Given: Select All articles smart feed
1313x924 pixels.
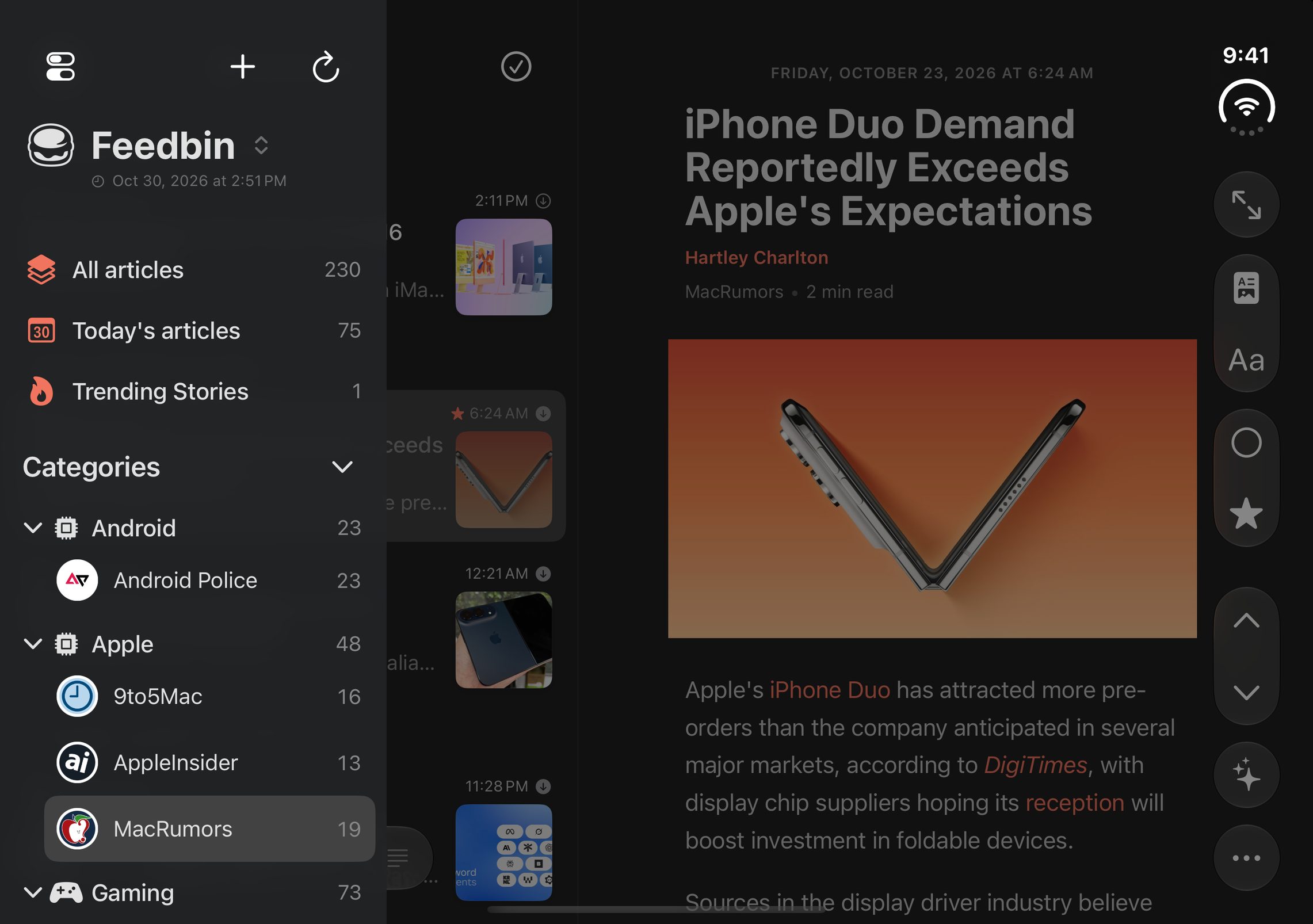Looking at the screenshot, I should 193,270.
